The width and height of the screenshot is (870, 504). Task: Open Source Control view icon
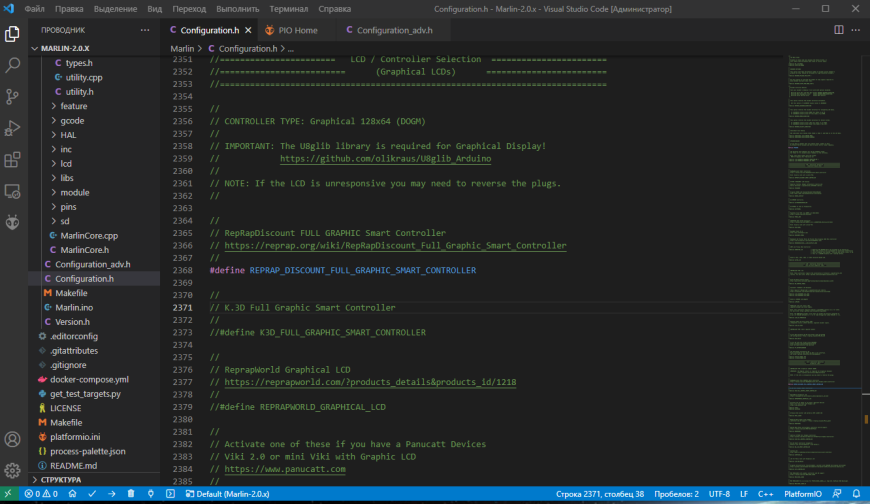coord(12,97)
